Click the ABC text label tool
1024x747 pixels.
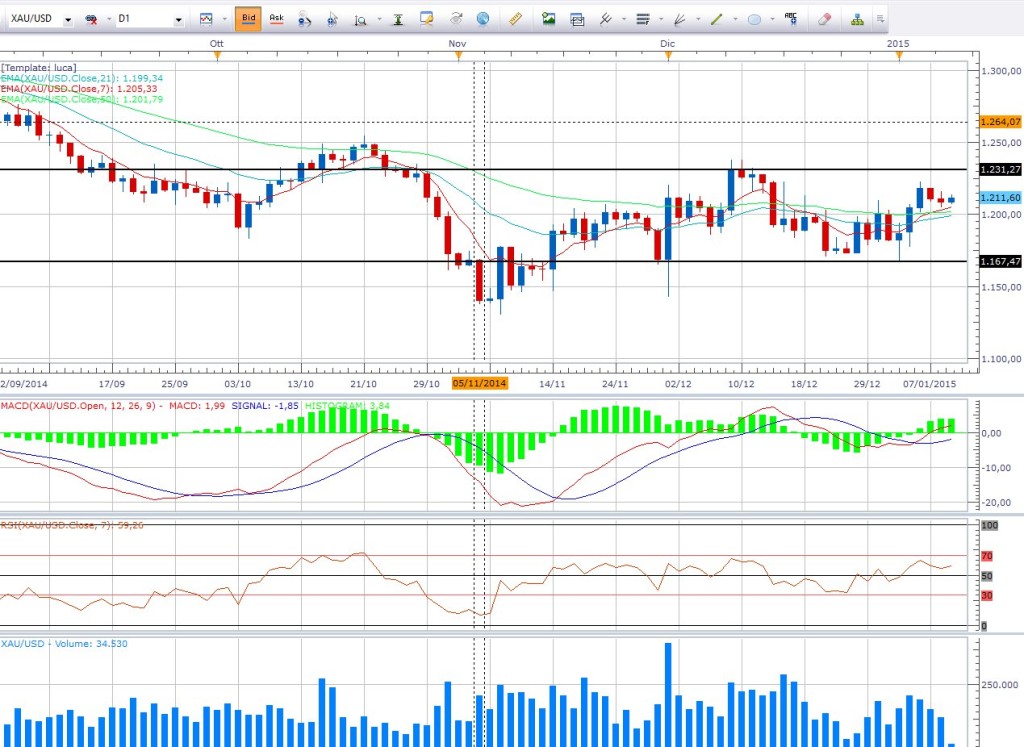[790, 18]
